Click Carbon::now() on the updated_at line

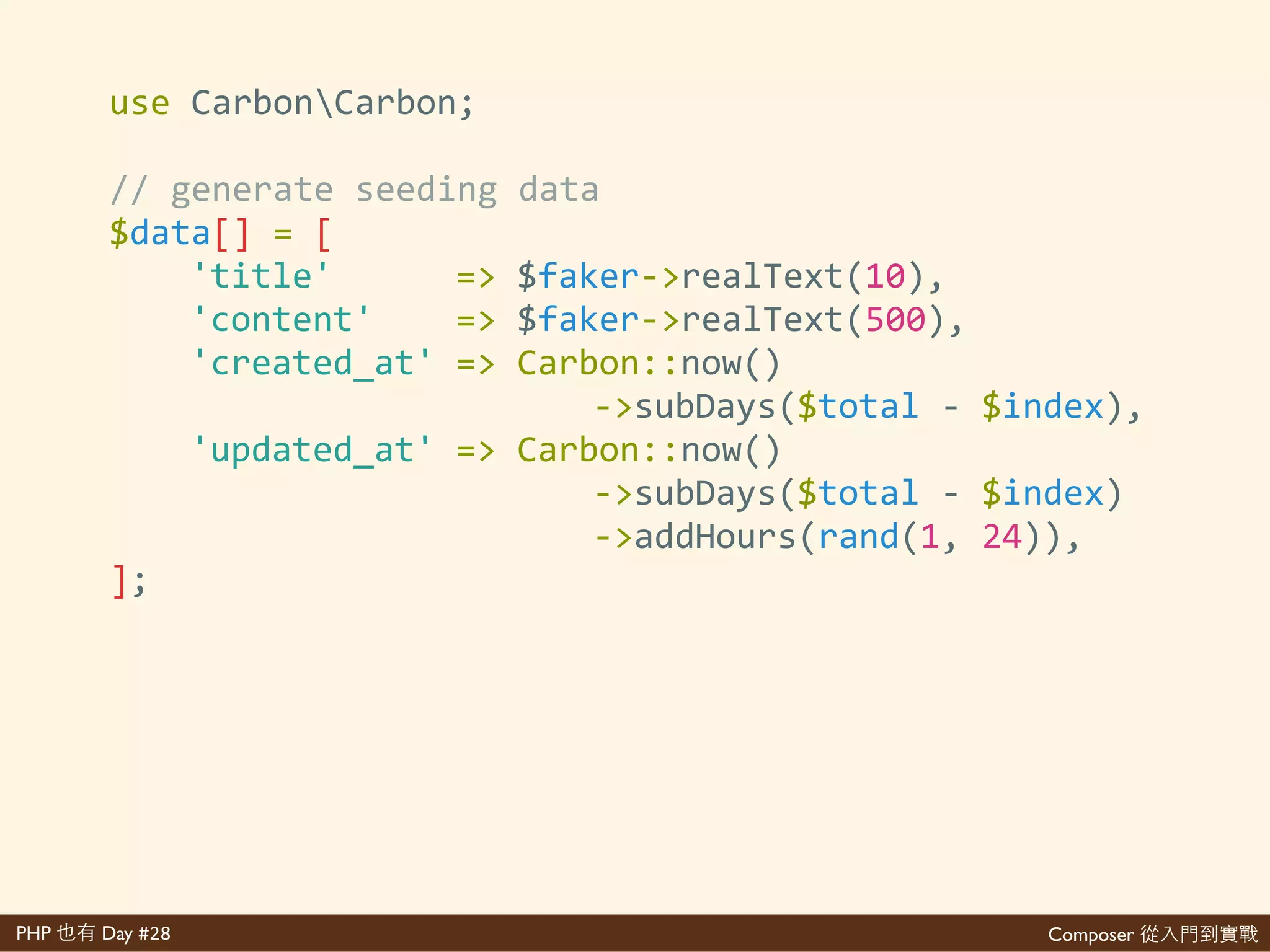tap(648, 450)
